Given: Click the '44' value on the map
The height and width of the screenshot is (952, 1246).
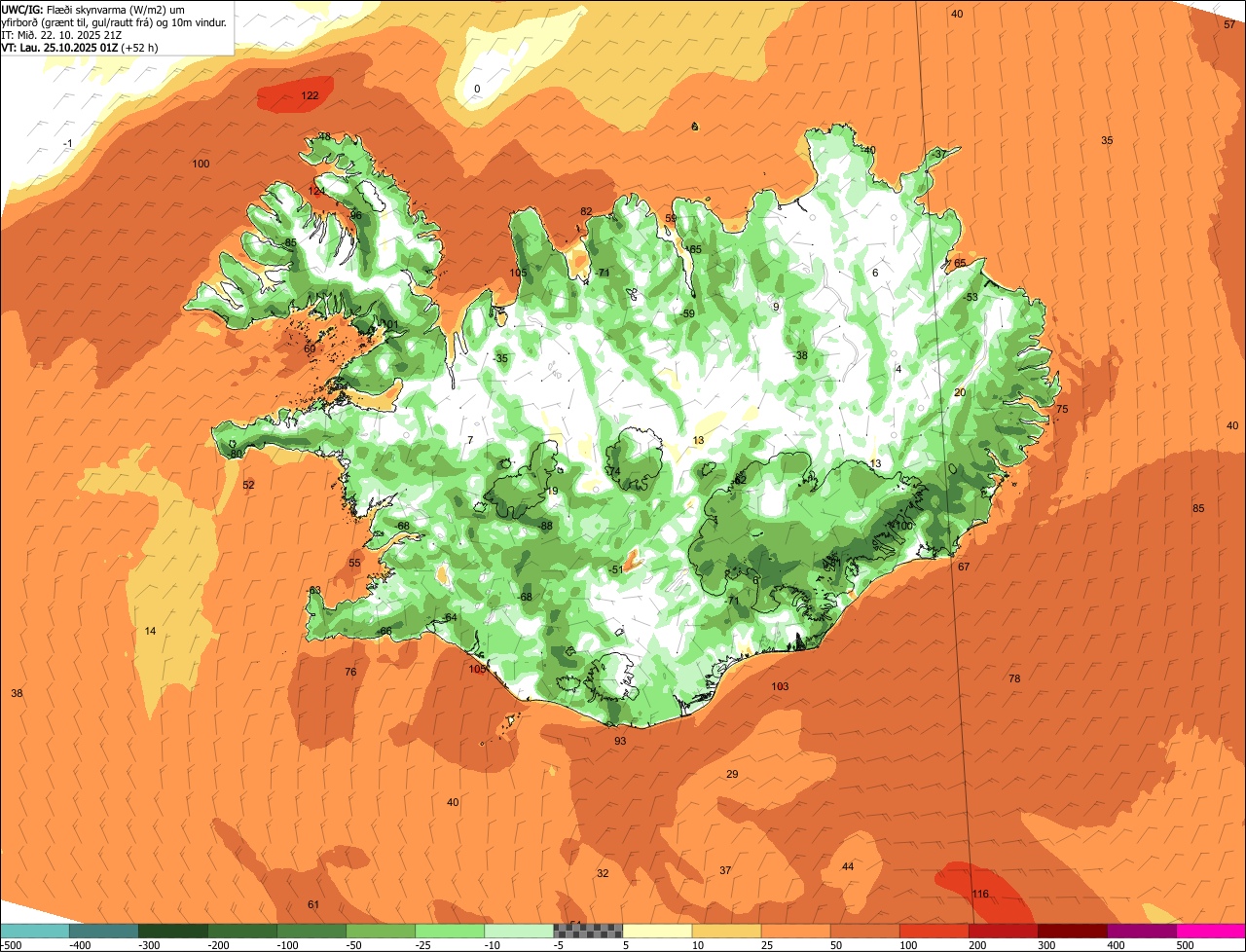Looking at the screenshot, I should coord(848,866).
